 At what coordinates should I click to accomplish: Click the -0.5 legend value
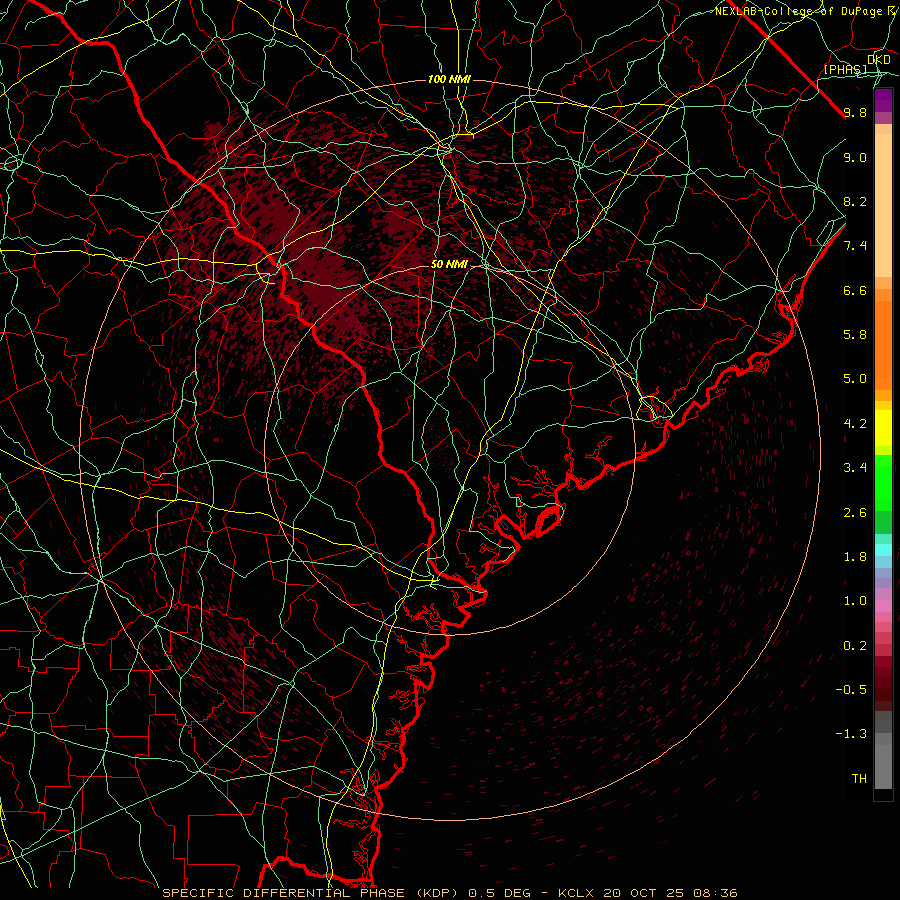[851, 690]
